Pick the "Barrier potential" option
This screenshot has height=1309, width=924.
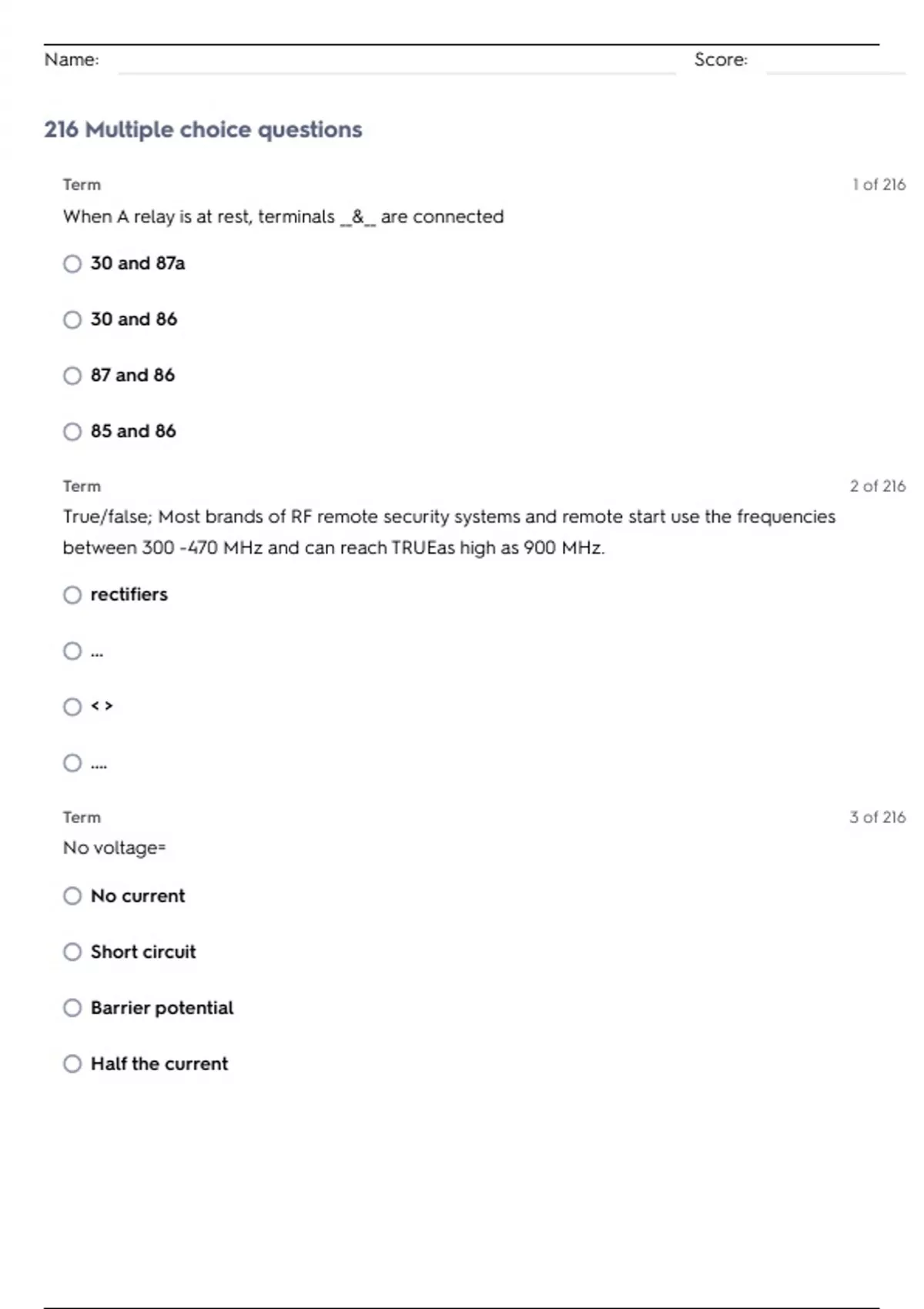pos(72,1008)
